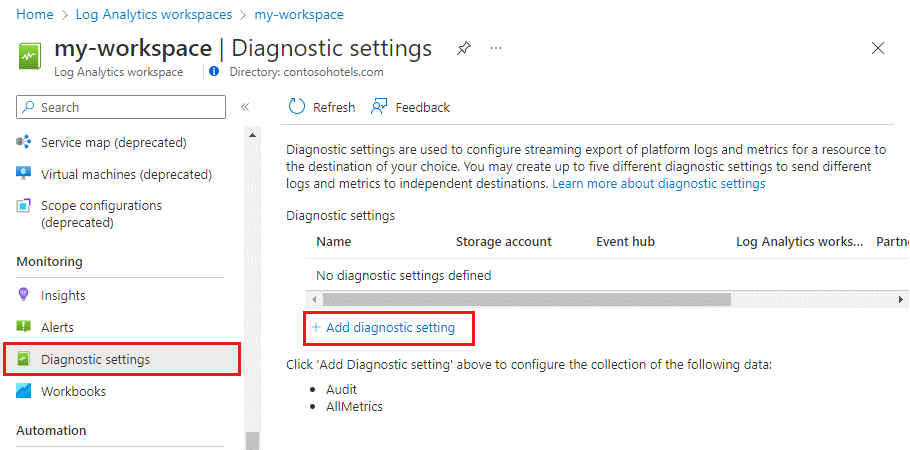Click the pin blade icon

[x=463, y=48]
